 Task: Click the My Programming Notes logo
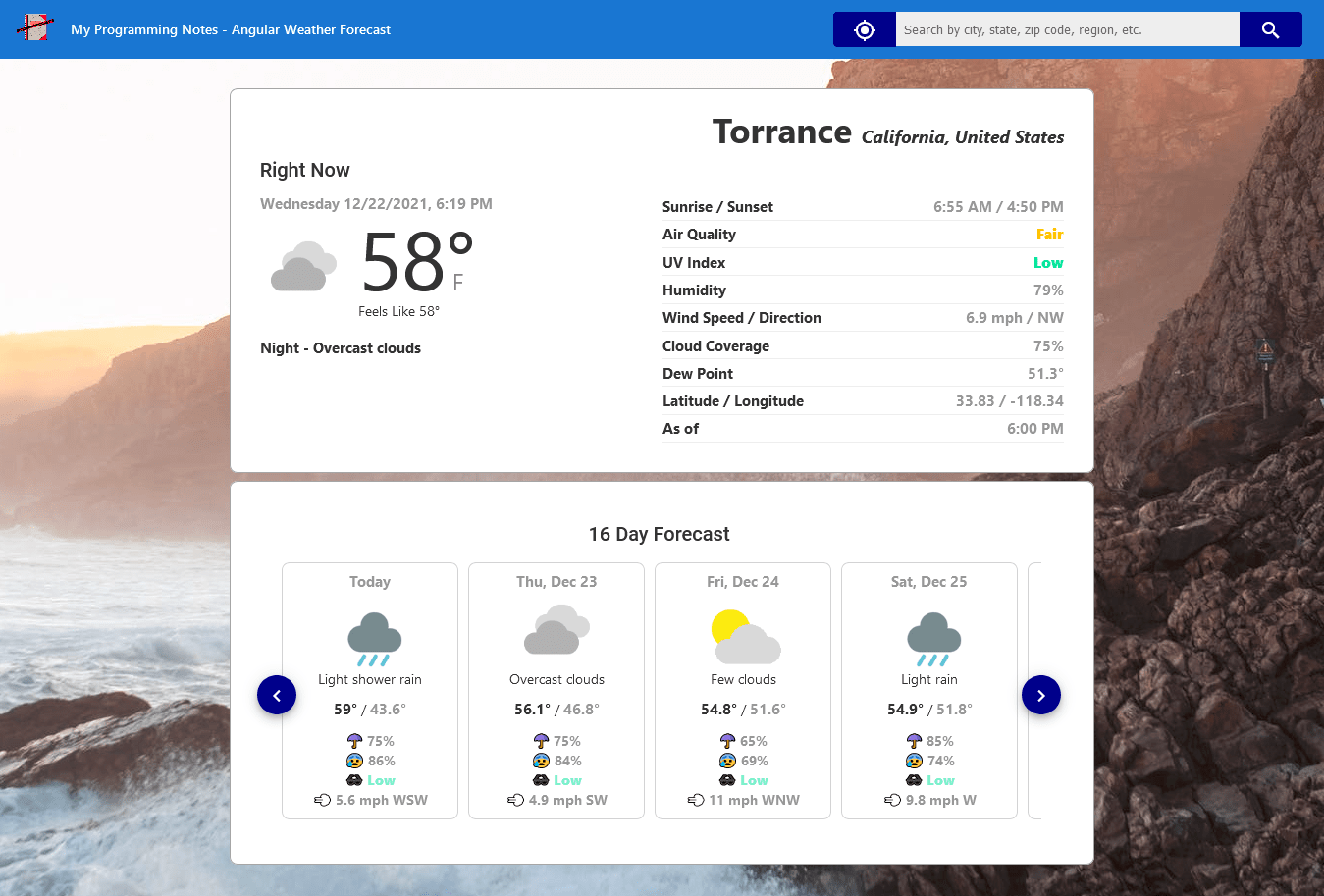click(35, 28)
